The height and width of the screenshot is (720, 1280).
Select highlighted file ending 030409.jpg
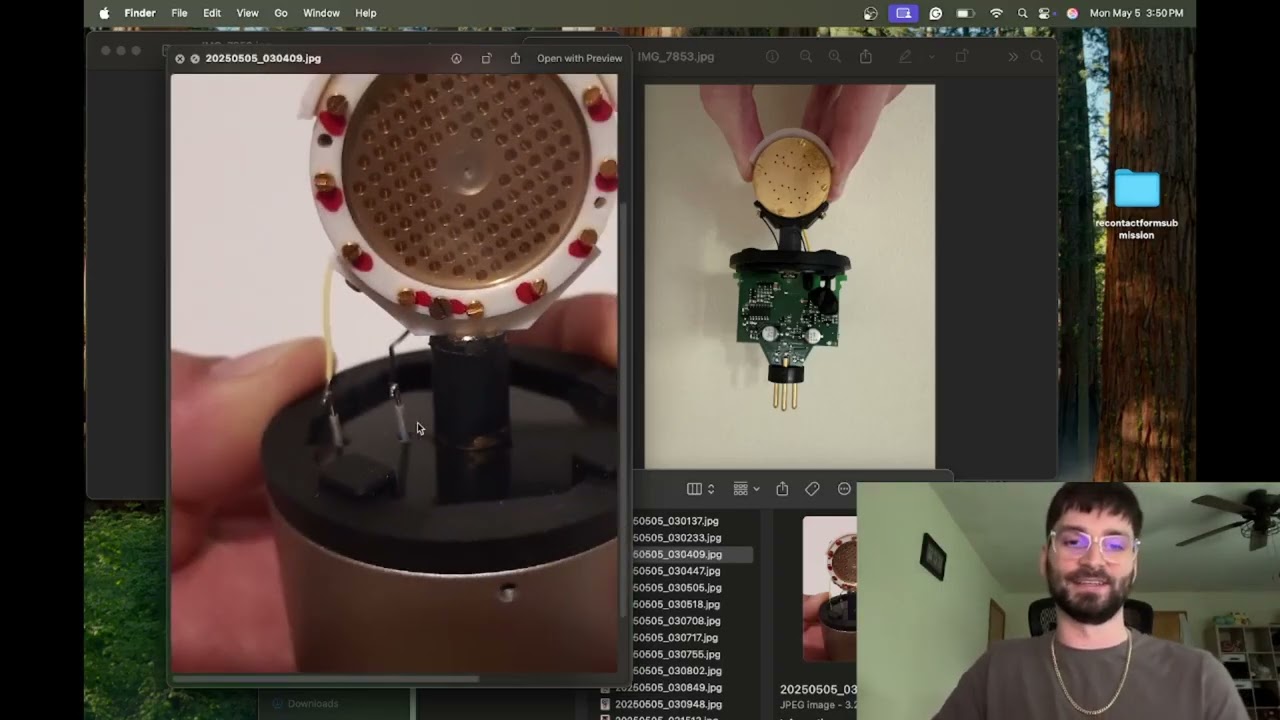[x=677, y=554]
